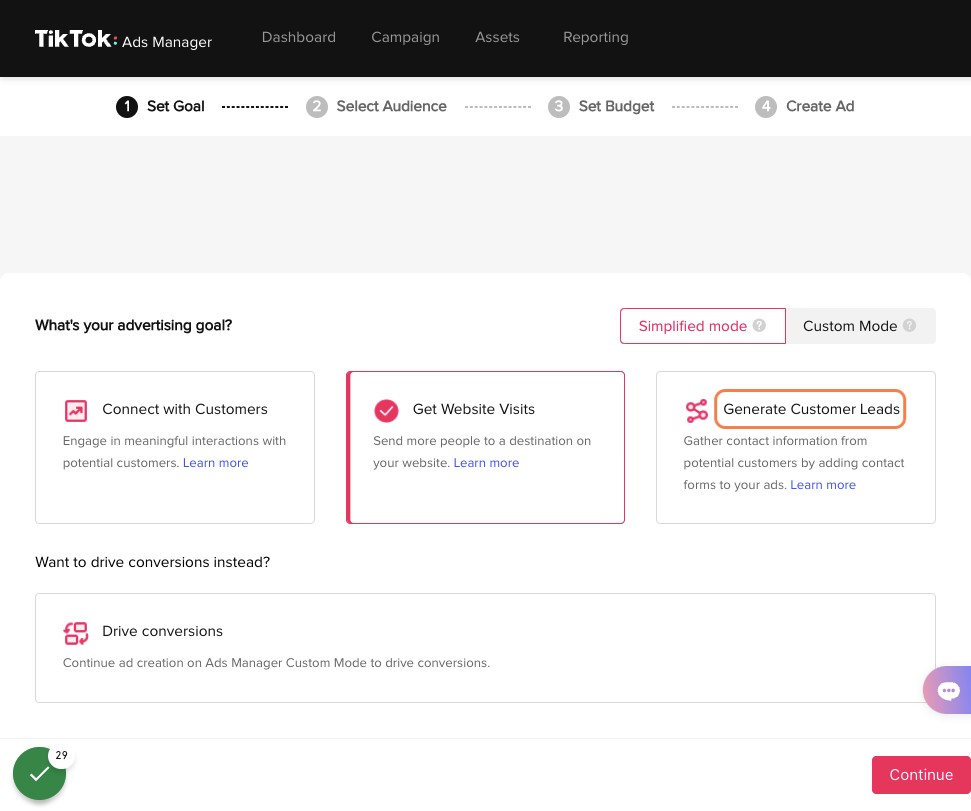The height and width of the screenshot is (811, 971).
Task: Click the Set Budget step label
Action: [616, 106]
